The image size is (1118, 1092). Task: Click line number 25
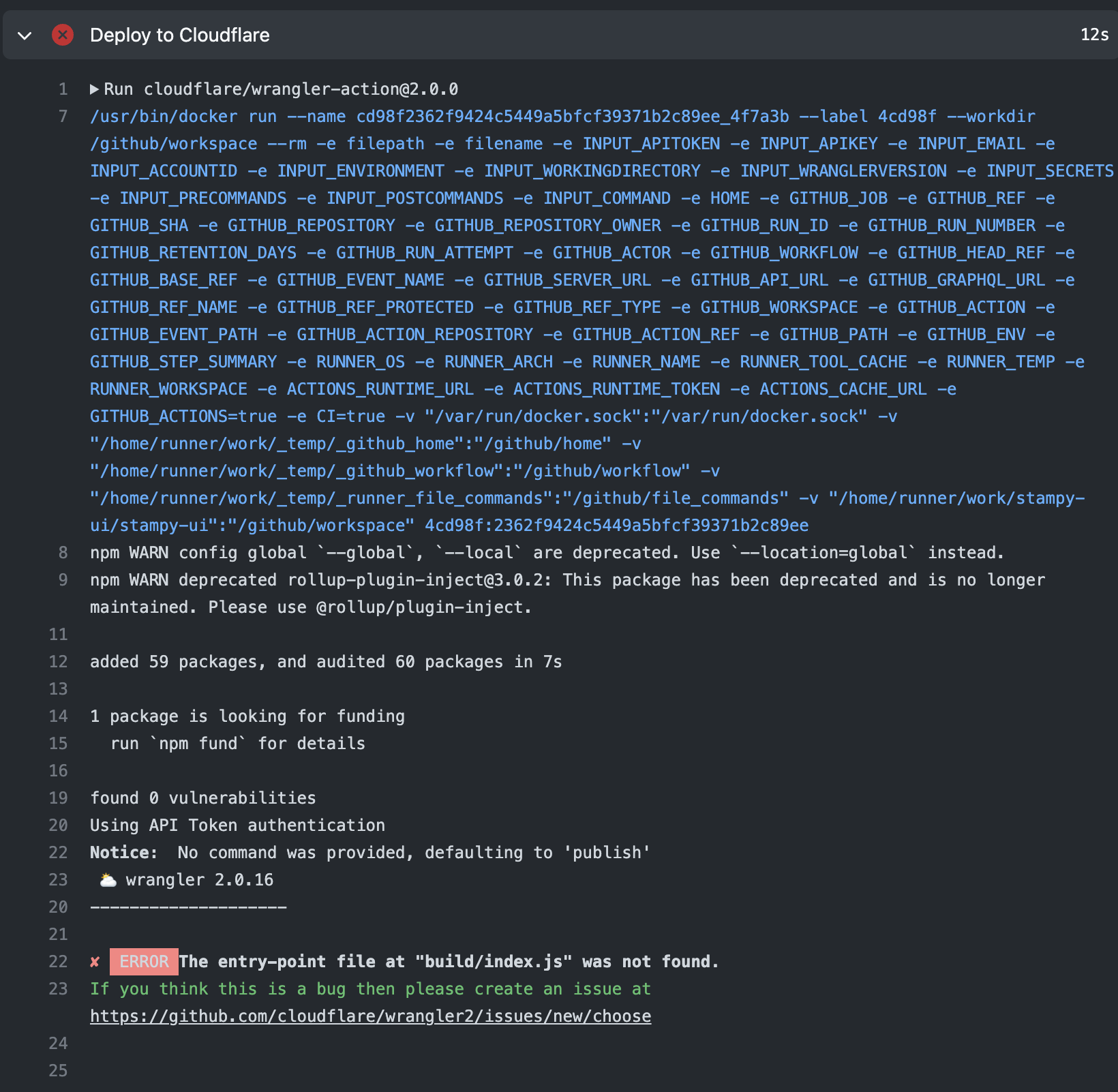point(59,1071)
